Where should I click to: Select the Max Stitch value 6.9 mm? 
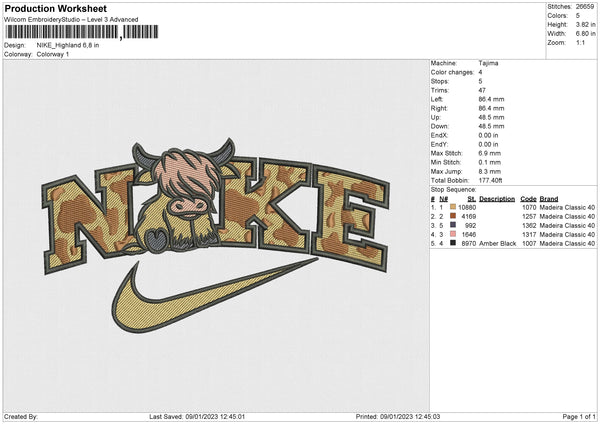[489, 153]
